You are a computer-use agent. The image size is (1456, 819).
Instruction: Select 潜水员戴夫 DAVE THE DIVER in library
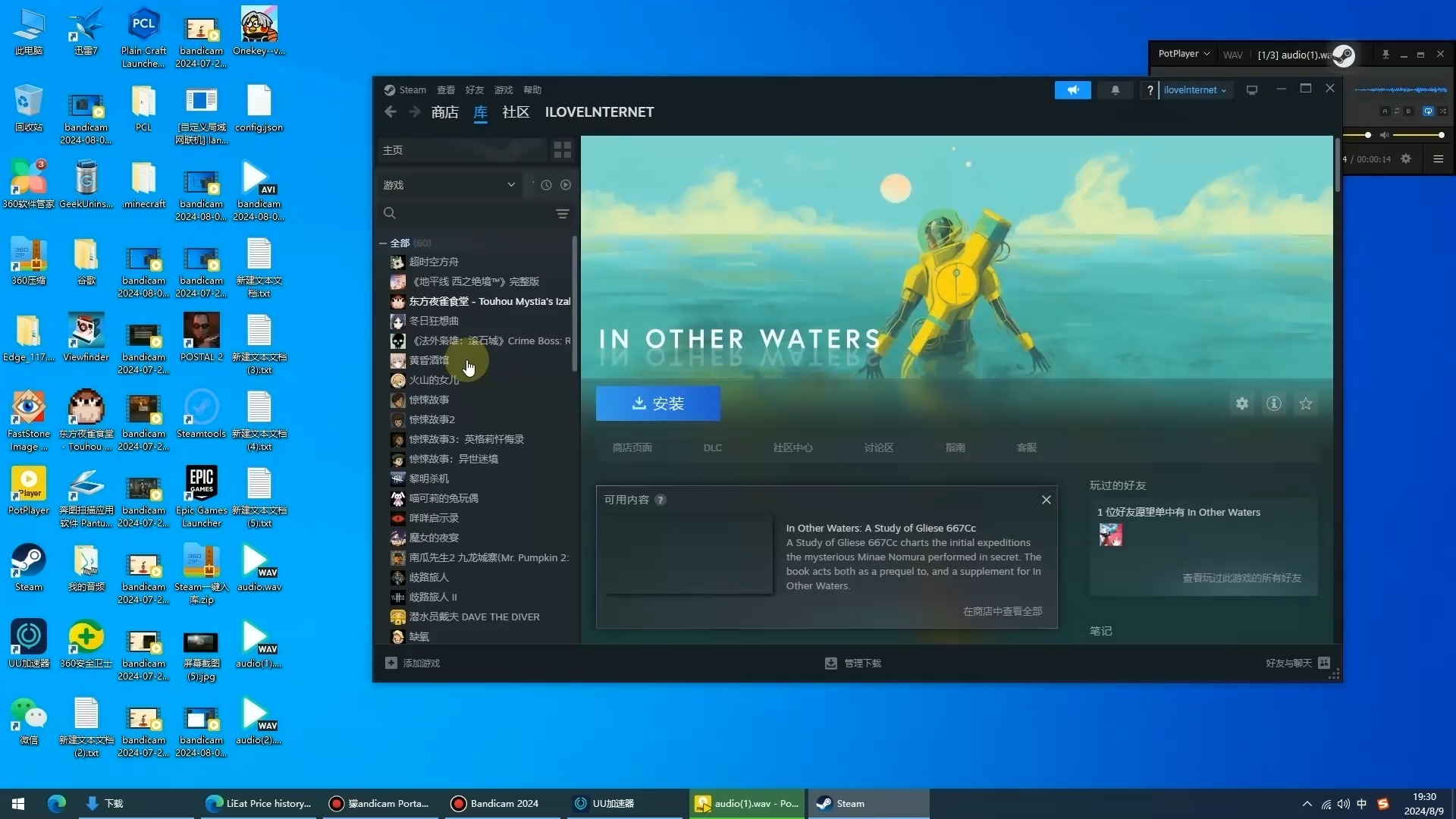click(475, 616)
